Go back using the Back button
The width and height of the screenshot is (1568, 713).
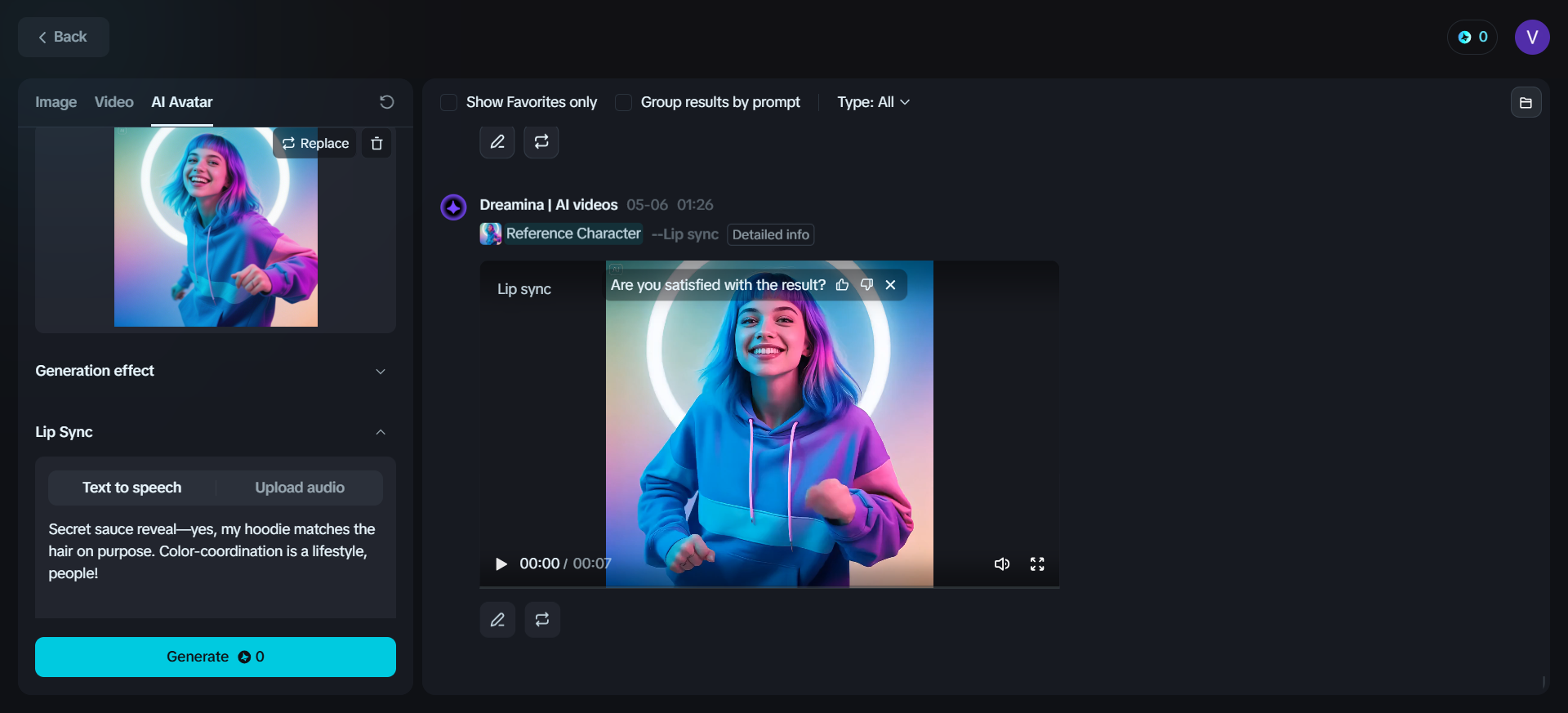[64, 37]
